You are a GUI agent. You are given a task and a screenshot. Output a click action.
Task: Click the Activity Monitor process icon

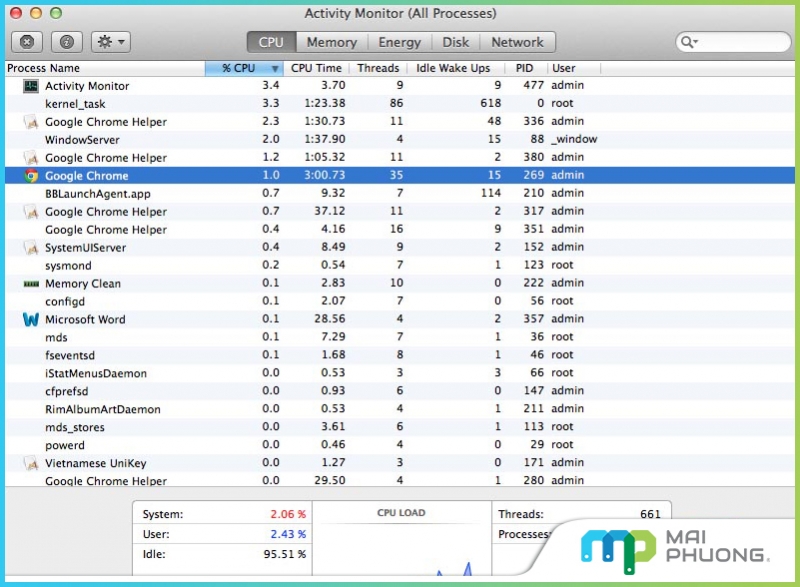tap(31, 86)
